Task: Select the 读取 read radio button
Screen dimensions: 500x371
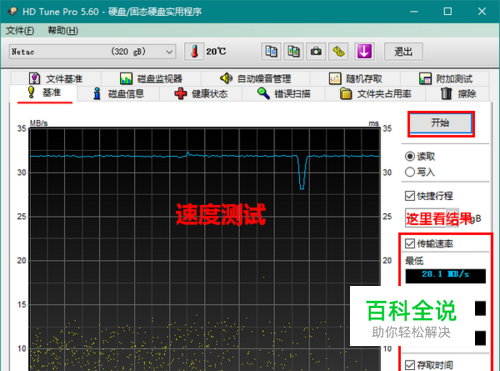Action: (420, 156)
